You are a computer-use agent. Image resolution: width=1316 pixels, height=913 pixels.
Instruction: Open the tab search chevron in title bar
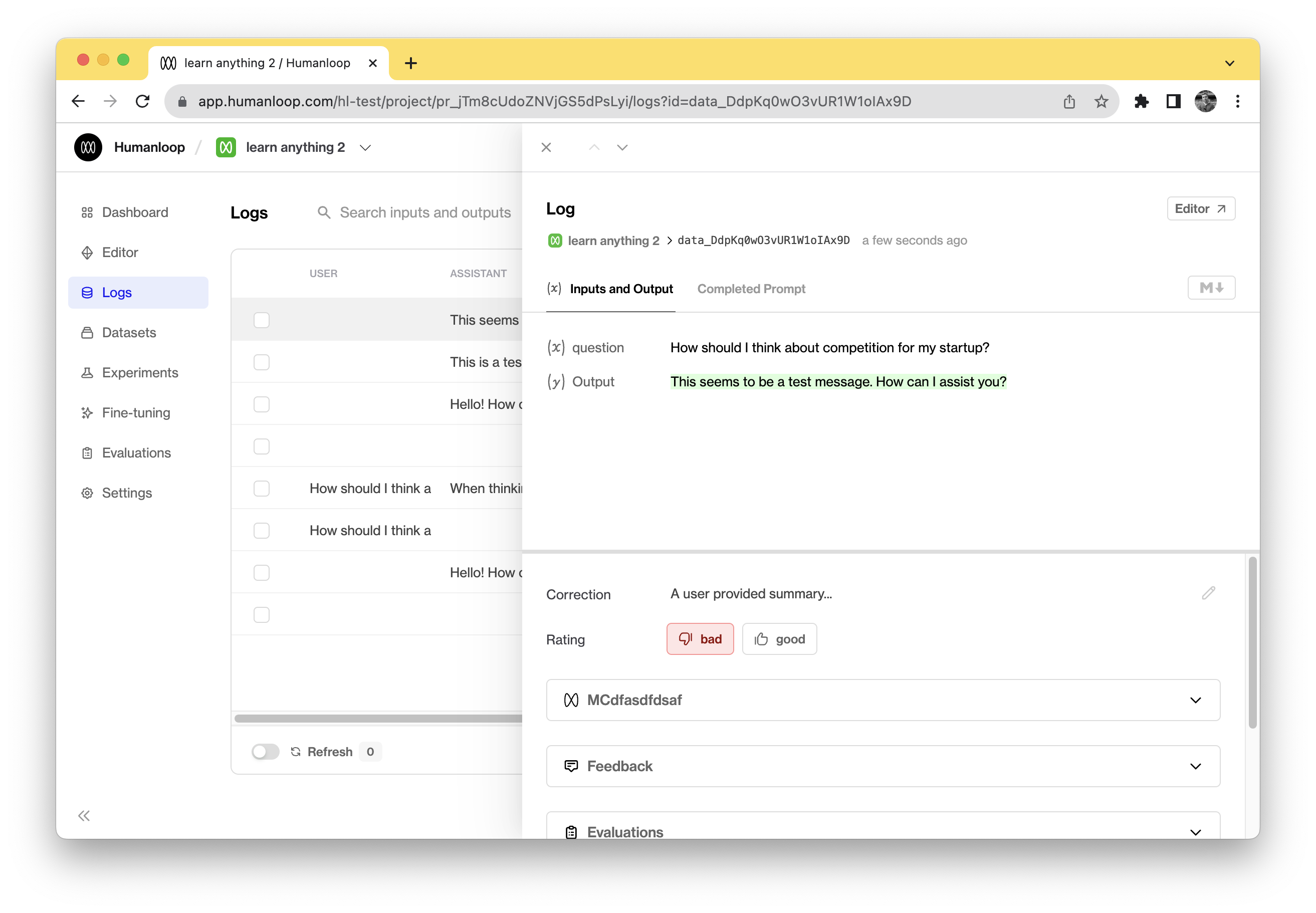1229,63
